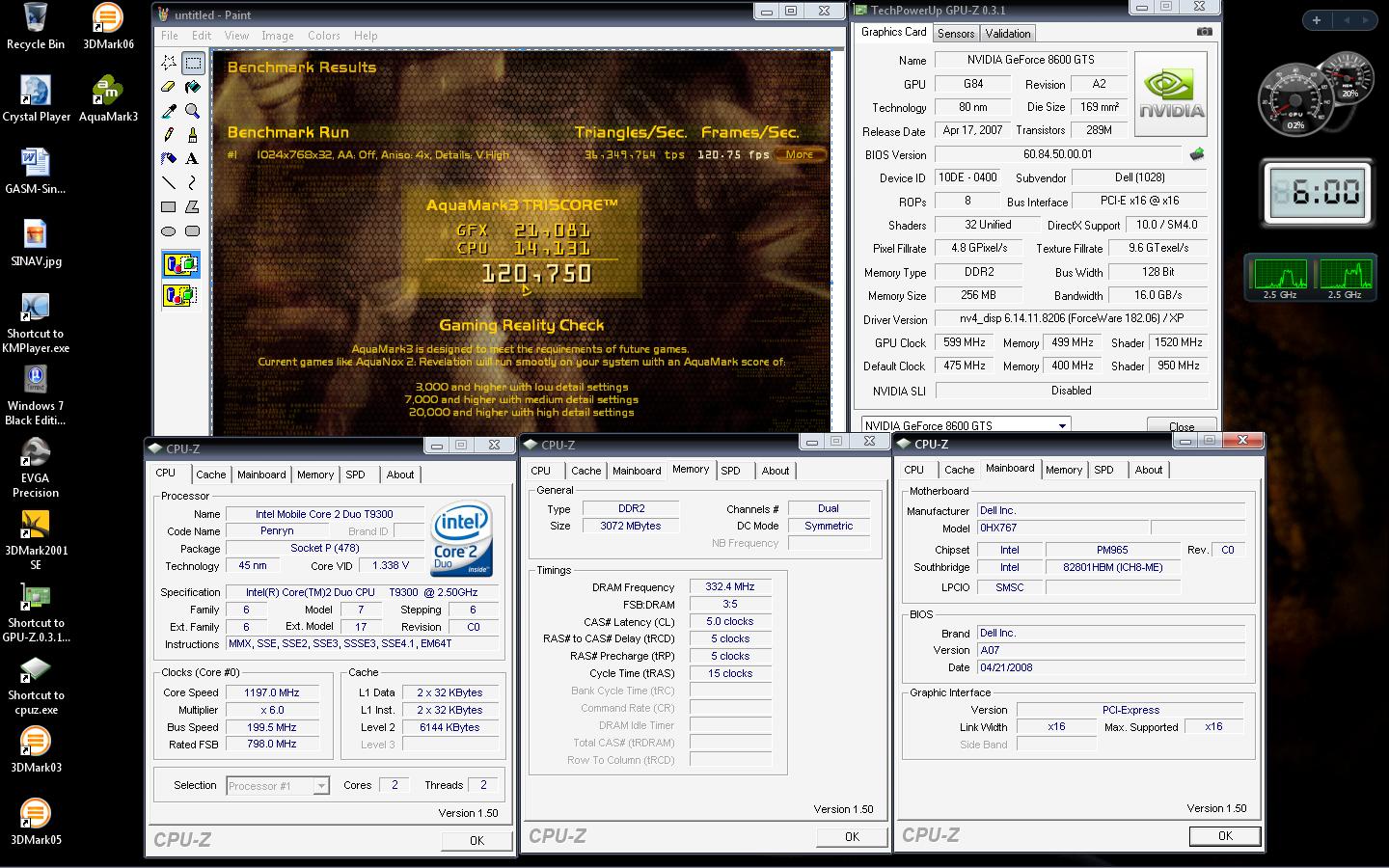Switch to the Validation tab in GPU-Z

tap(1008, 33)
